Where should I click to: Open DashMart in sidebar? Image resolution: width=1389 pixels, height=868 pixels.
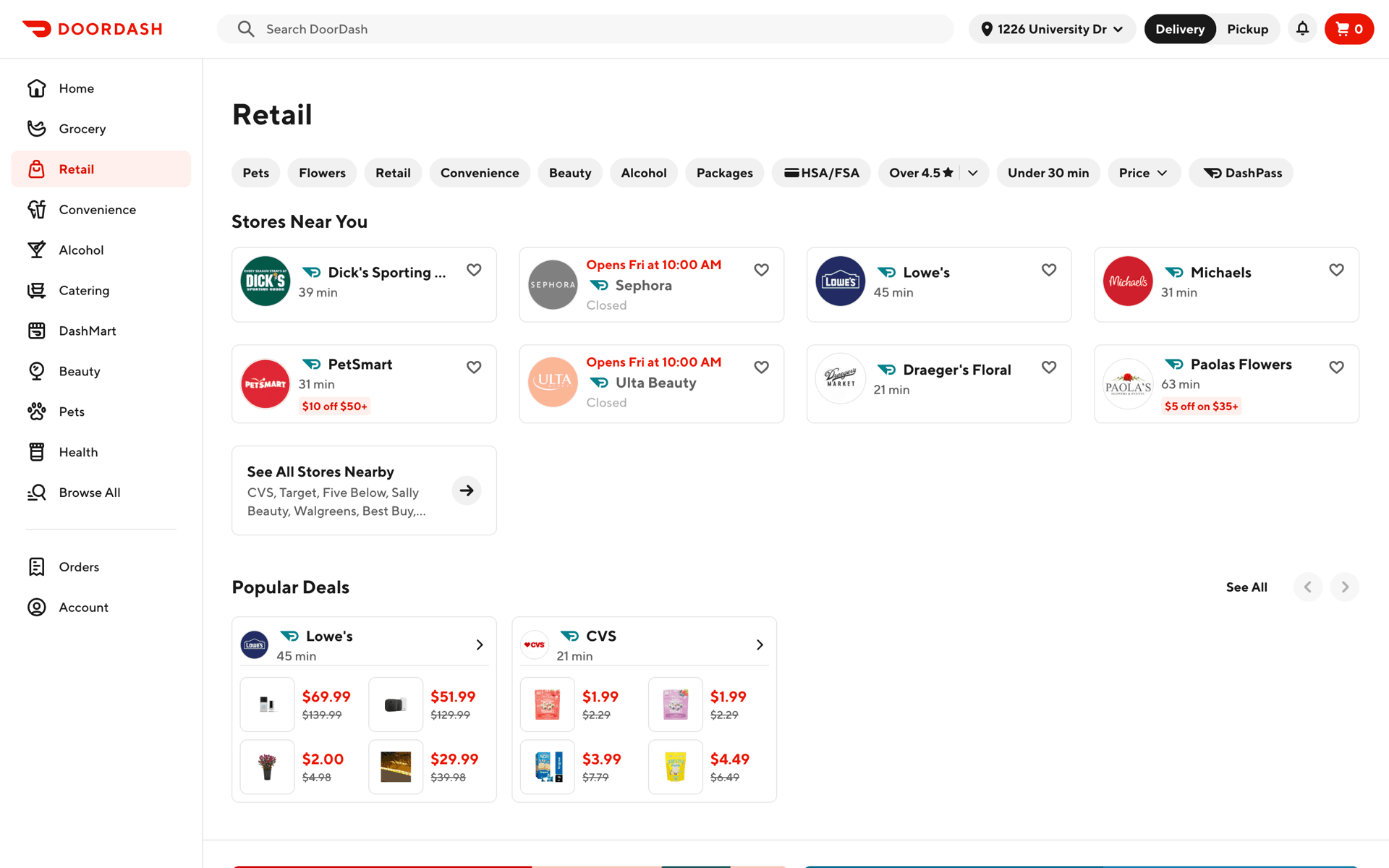(x=101, y=331)
